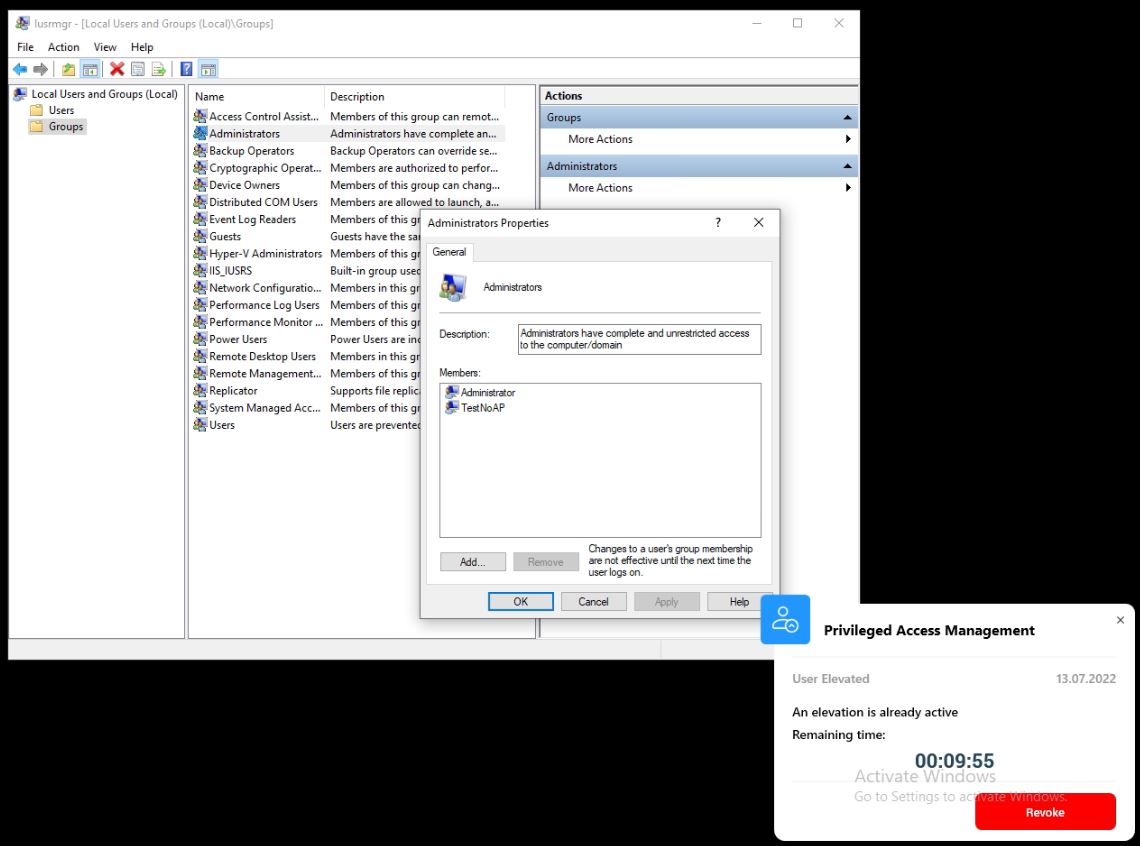Click the Administrator member icon in Members list

tap(451, 392)
